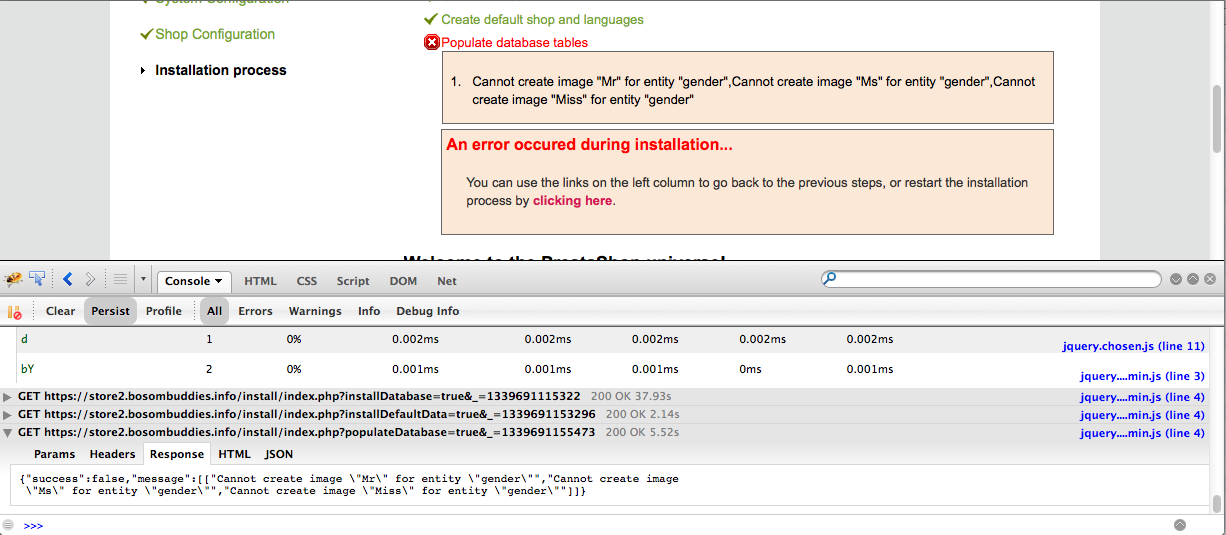Click the green checkmark beside Shop Configuration
Screen dimensions: 1226x535
(147, 33)
